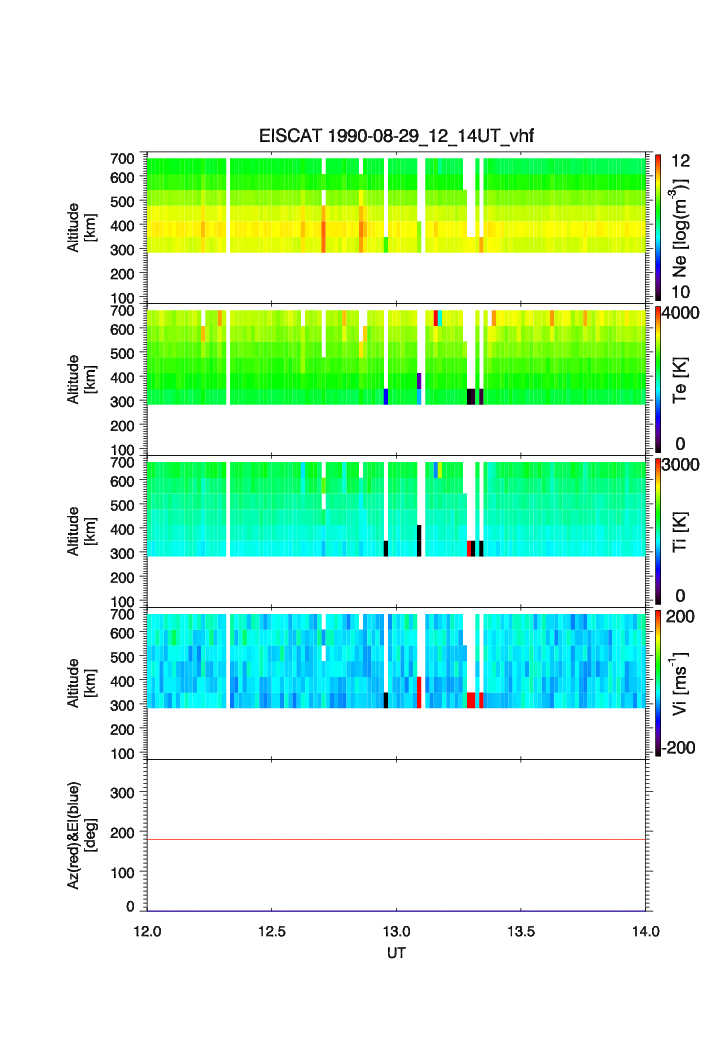Click the 200 tick on azimuth panel axis
This screenshot has height=1063, width=708.
122,833
